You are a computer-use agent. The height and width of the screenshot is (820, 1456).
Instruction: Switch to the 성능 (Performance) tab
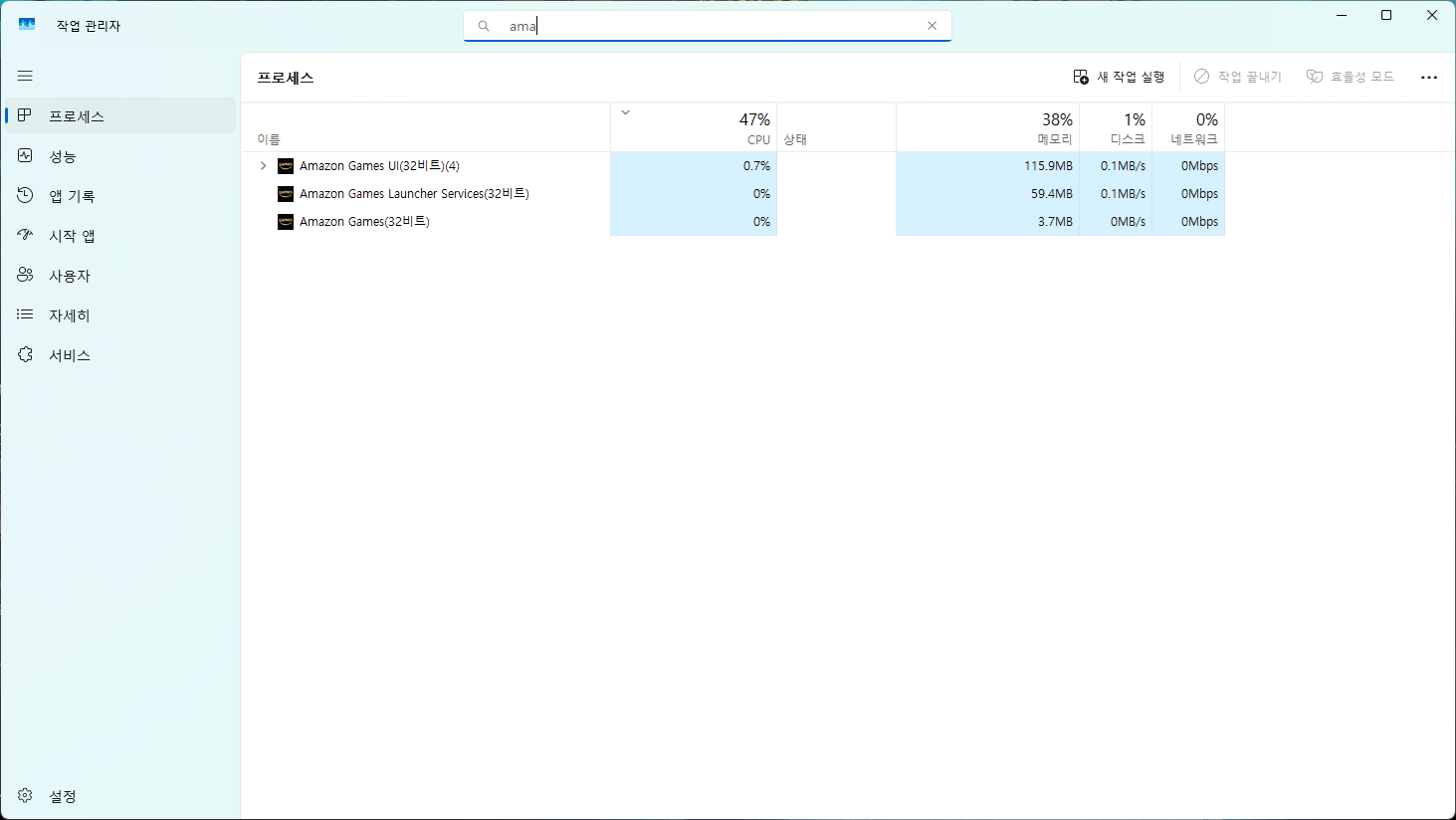pyautogui.click(x=120, y=155)
